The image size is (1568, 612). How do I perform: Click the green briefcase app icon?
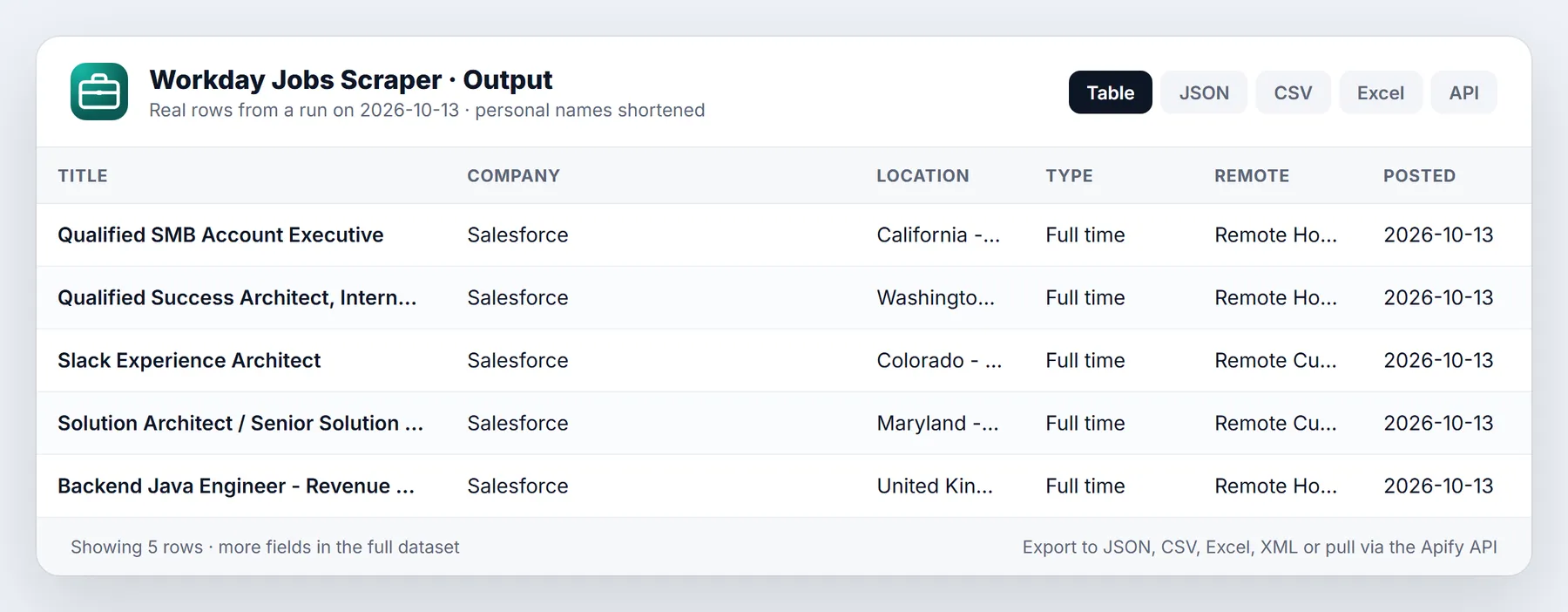click(x=99, y=92)
